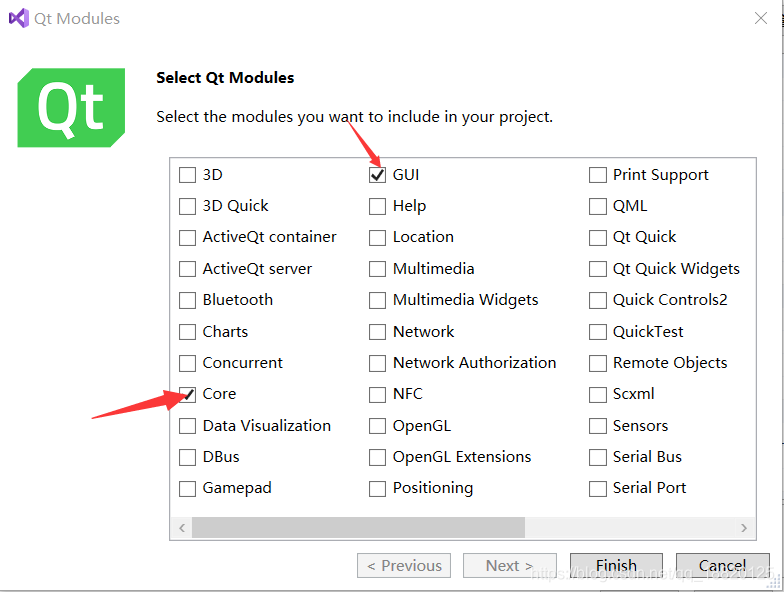The image size is (784, 592).
Task: Check the DBus module checkbox
Action: [x=188, y=457]
